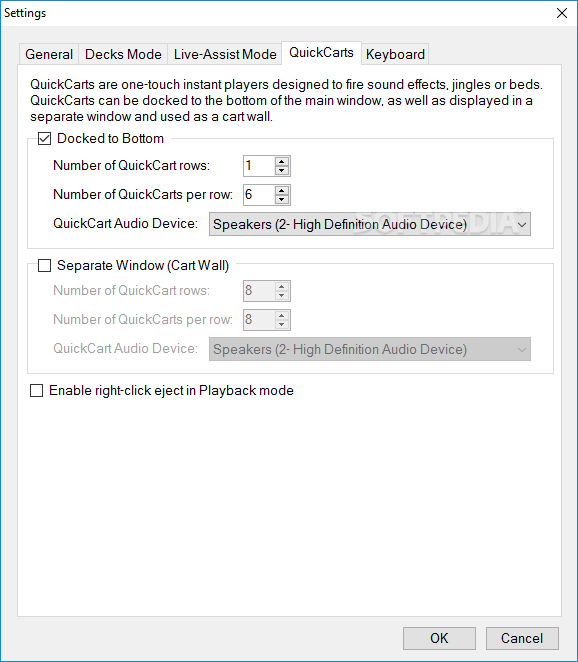Increase Cart Wall rows with up arrow
The image size is (578, 662).
[282, 286]
